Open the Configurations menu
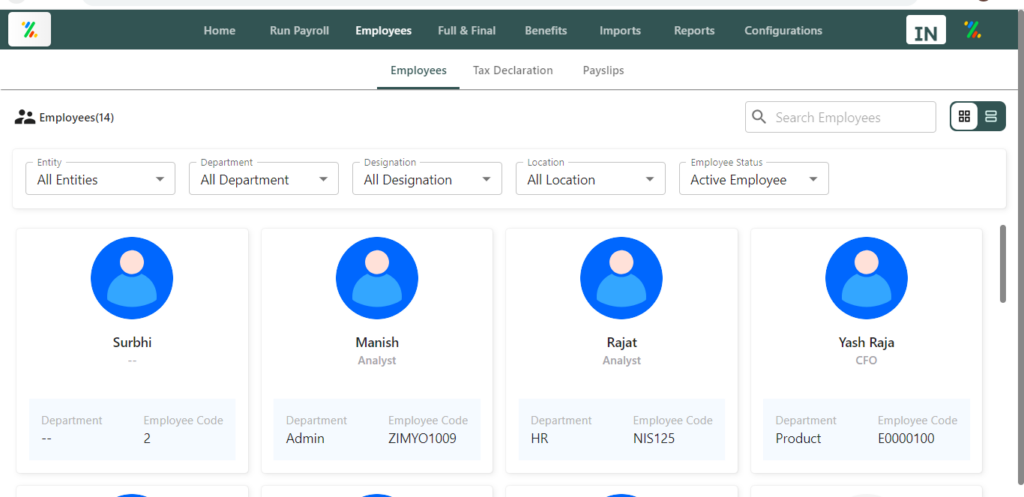The image size is (1024, 497). pyautogui.click(x=783, y=31)
